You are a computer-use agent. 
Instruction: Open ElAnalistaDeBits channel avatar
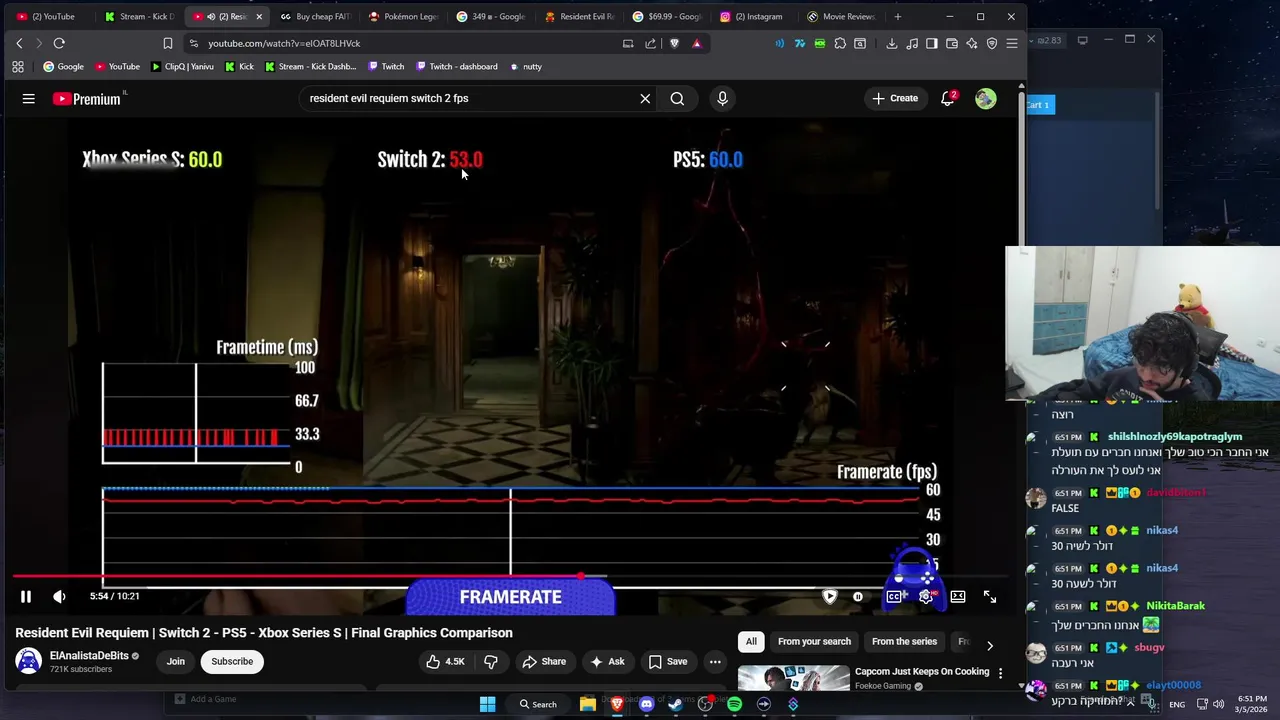[28, 661]
